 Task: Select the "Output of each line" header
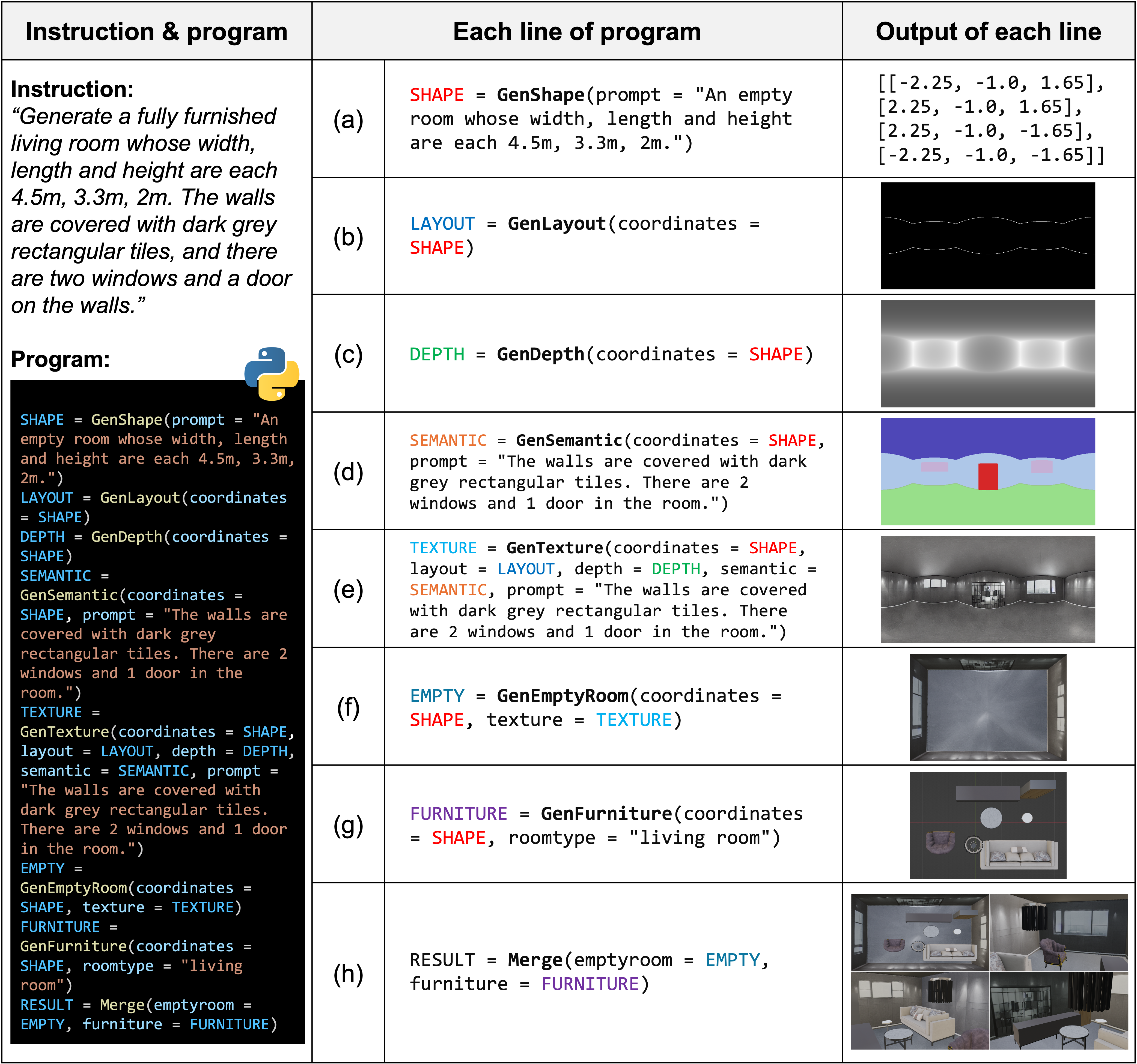click(x=988, y=31)
